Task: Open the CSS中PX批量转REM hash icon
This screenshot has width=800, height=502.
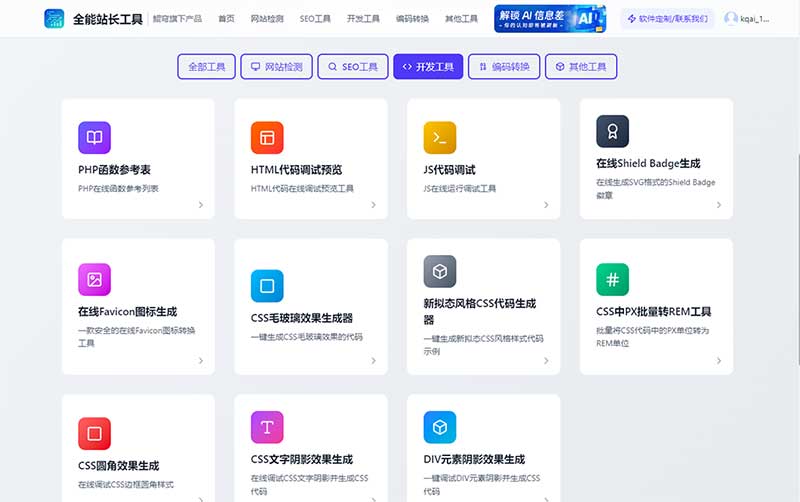Action: point(612,280)
